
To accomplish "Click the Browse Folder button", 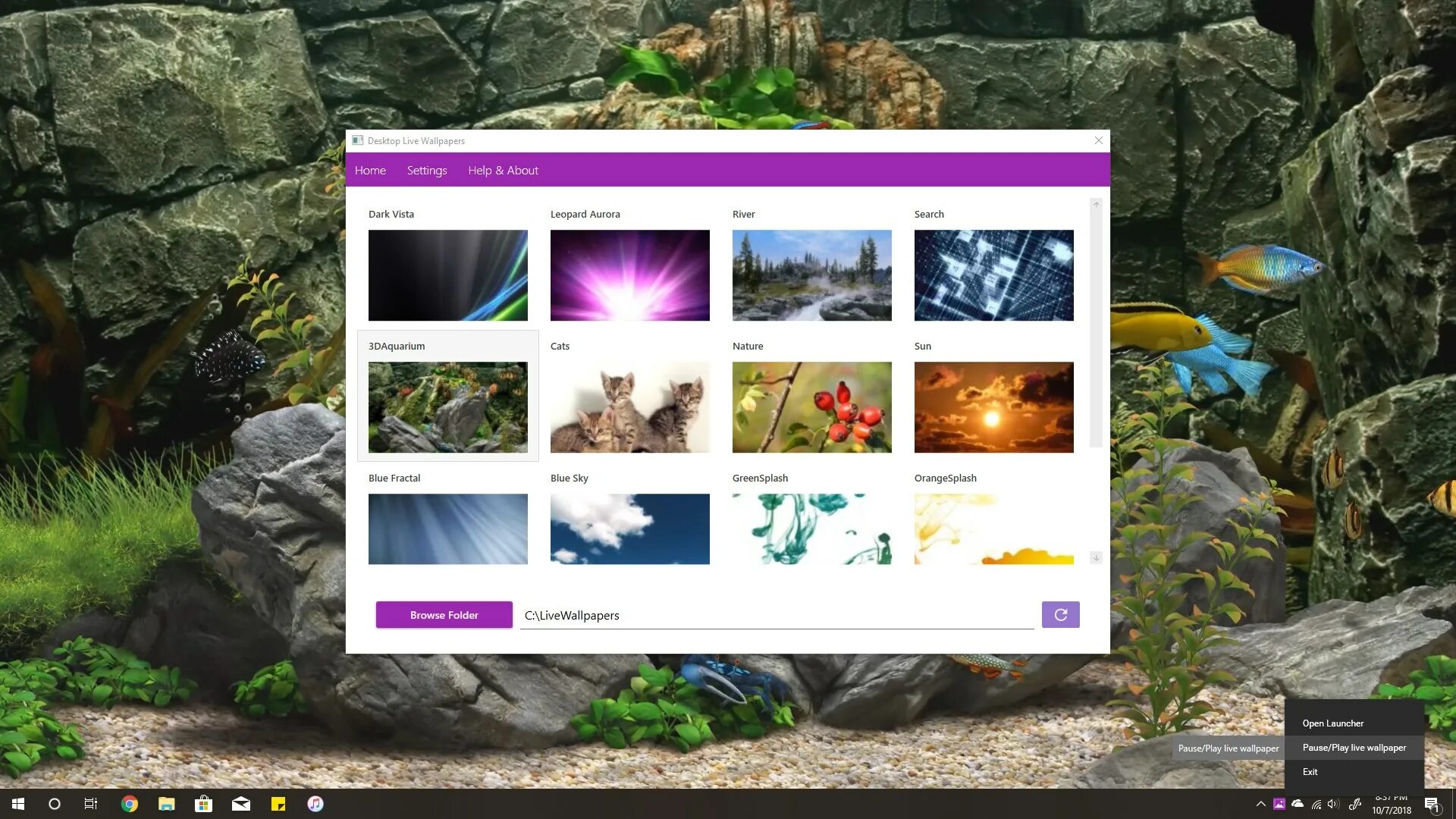I will 444,614.
